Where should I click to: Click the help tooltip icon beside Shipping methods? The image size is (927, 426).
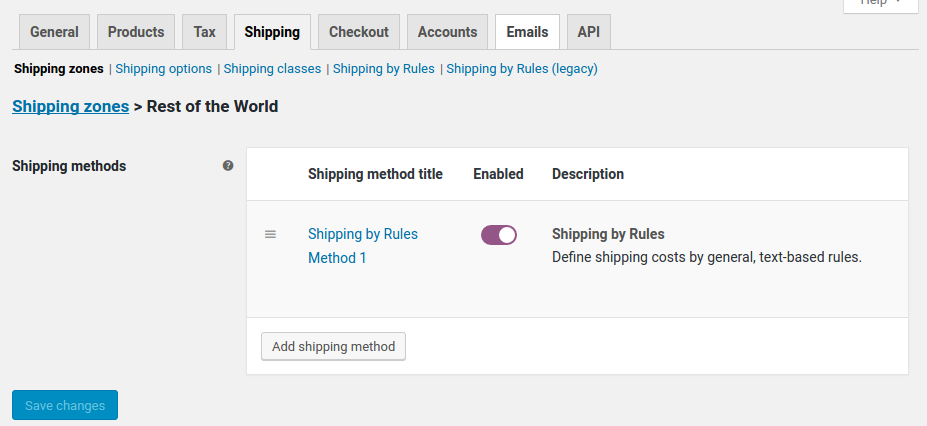pos(228,166)
